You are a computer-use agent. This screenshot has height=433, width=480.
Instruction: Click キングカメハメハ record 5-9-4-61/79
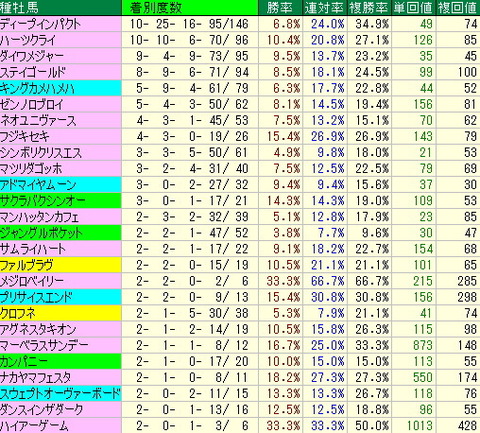coord(192,88)
